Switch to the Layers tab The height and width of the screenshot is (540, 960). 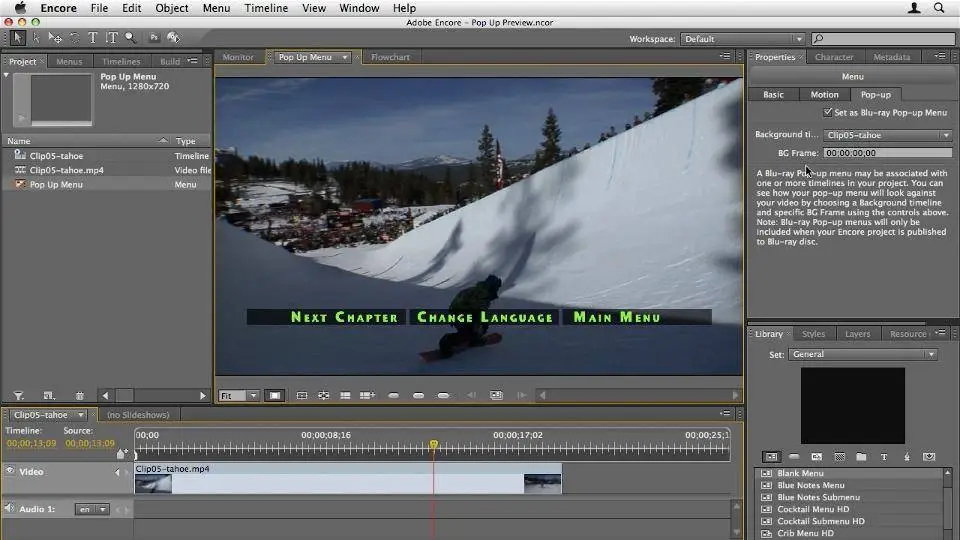tap(857, 334)
